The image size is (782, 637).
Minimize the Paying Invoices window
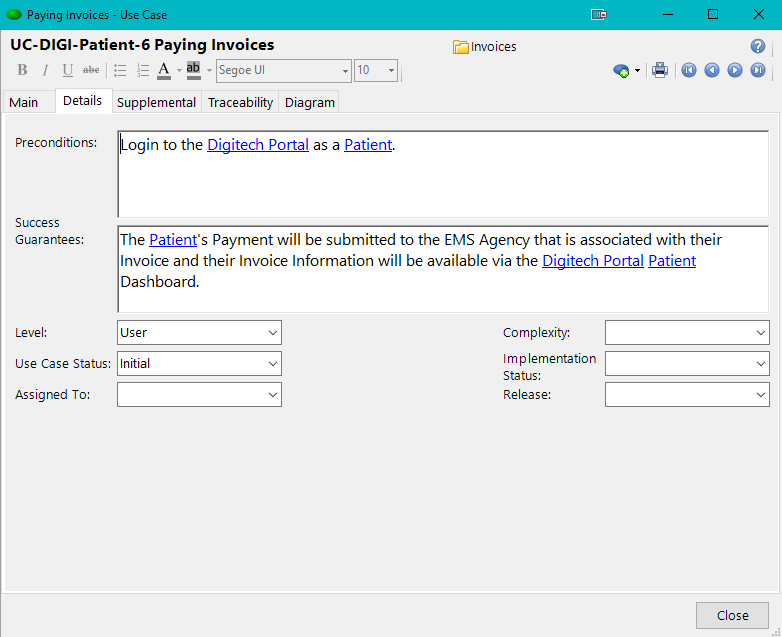(x=668, y=14)
